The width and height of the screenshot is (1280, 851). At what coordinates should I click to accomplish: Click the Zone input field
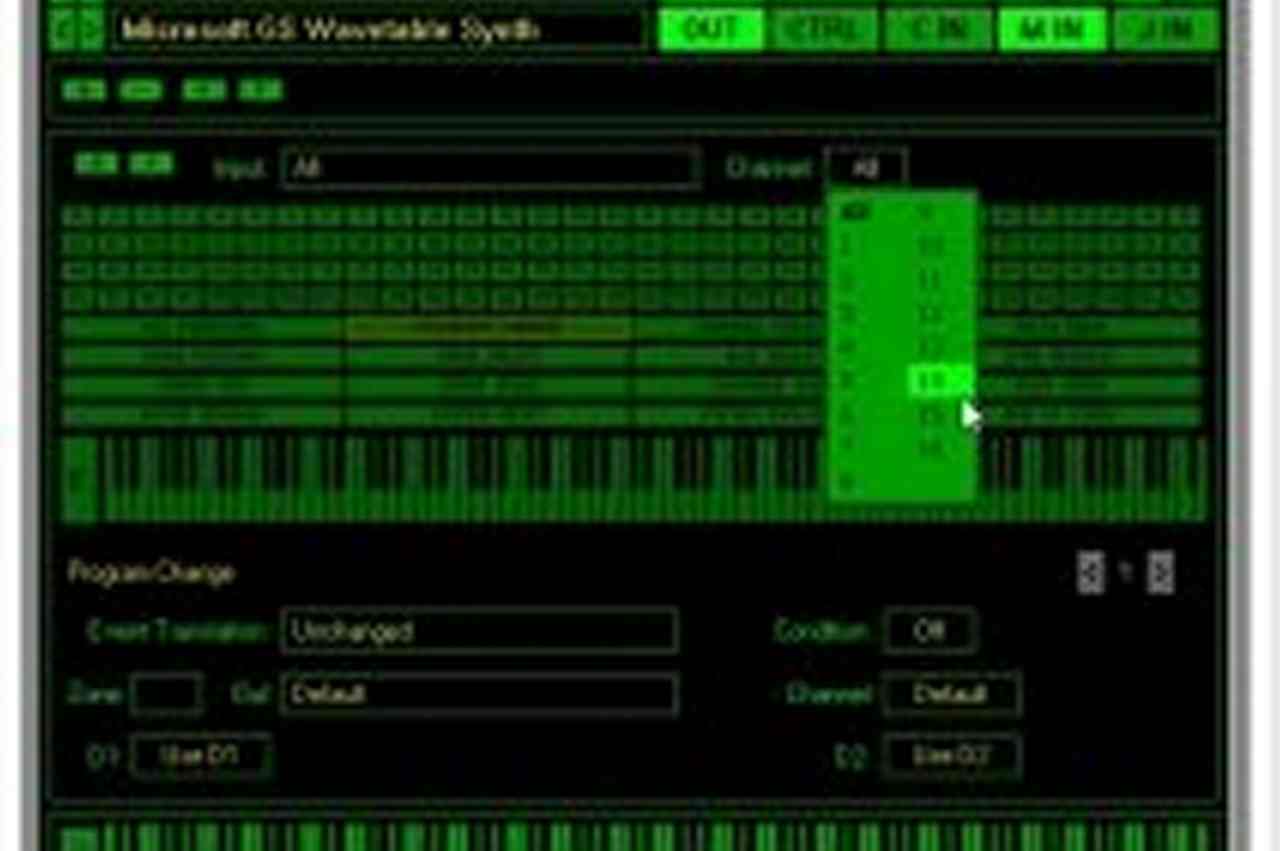[x=166, y=694]
